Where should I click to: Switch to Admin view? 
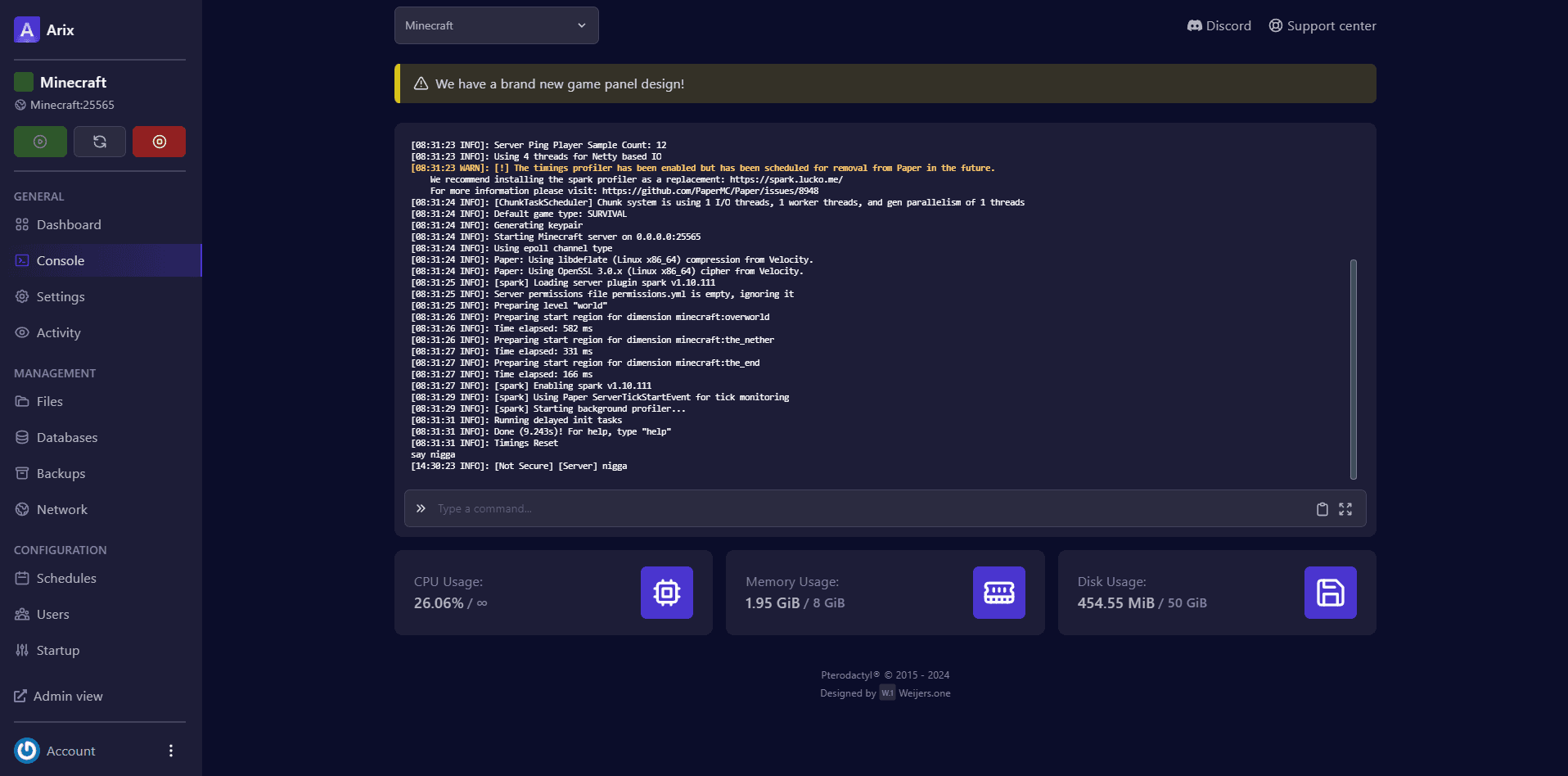click(67, 696)
